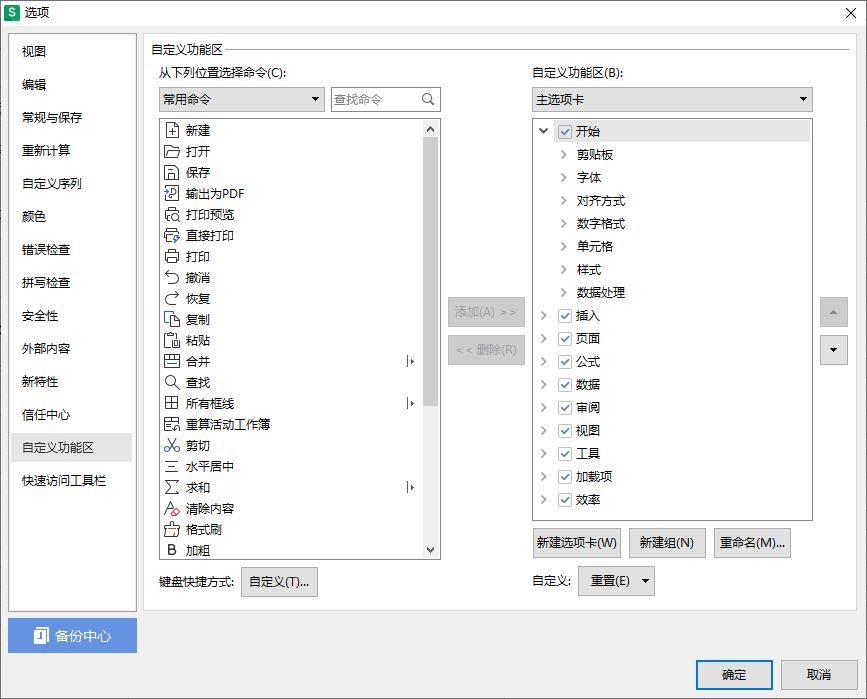867x699 pixels.
Task: Uncheck the 插入 tab checkbox
Action: (x=566, y=315)
